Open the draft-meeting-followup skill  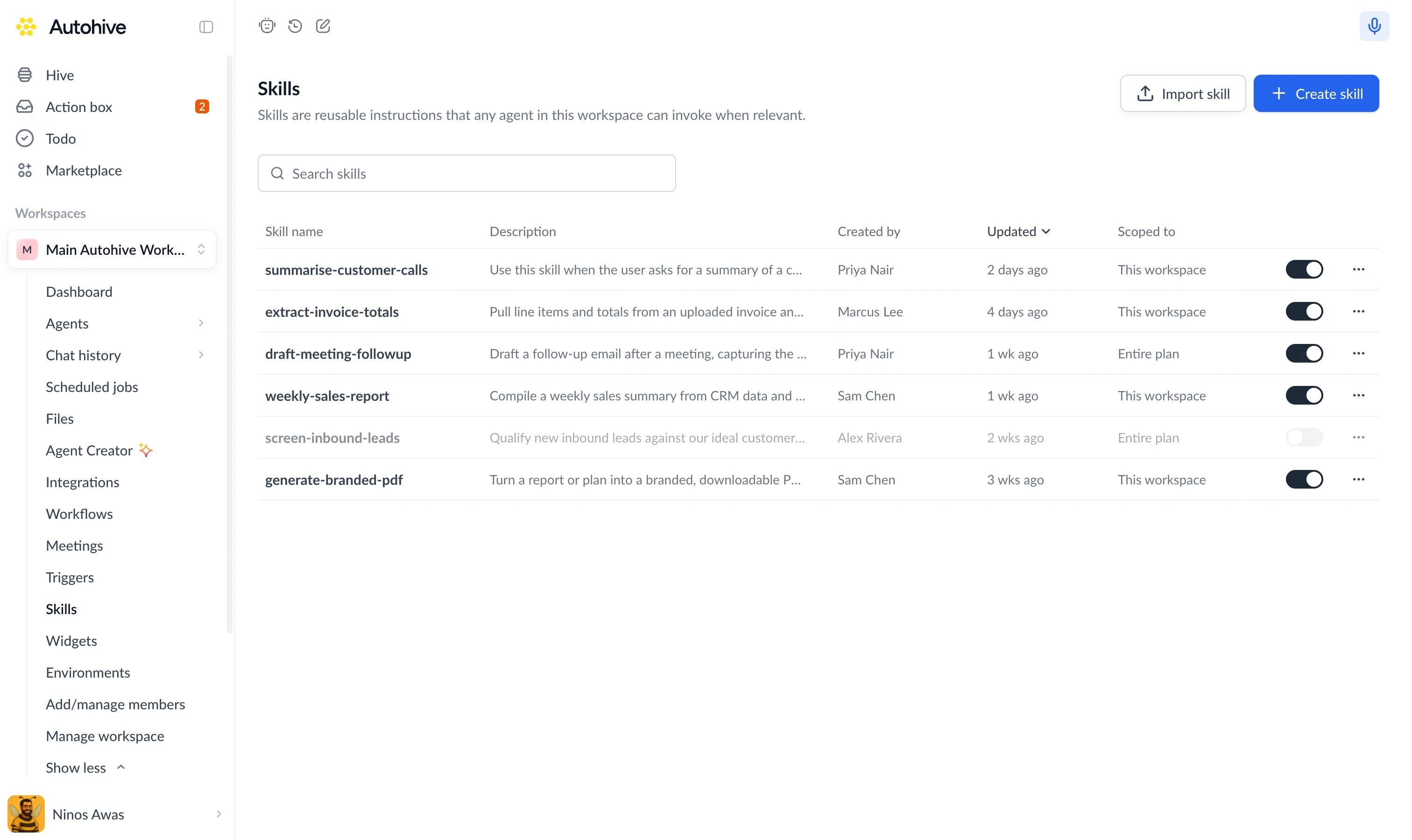click(x=338, y=353)
